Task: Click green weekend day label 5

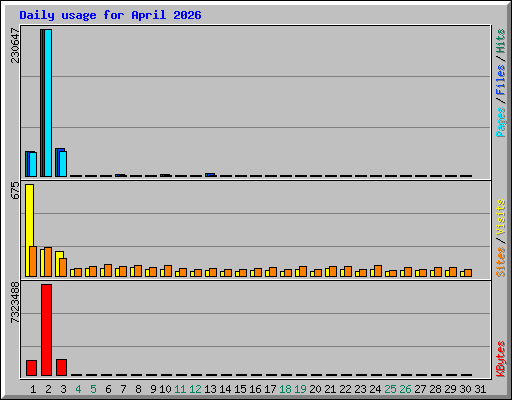Action: [x=93, y=389]
